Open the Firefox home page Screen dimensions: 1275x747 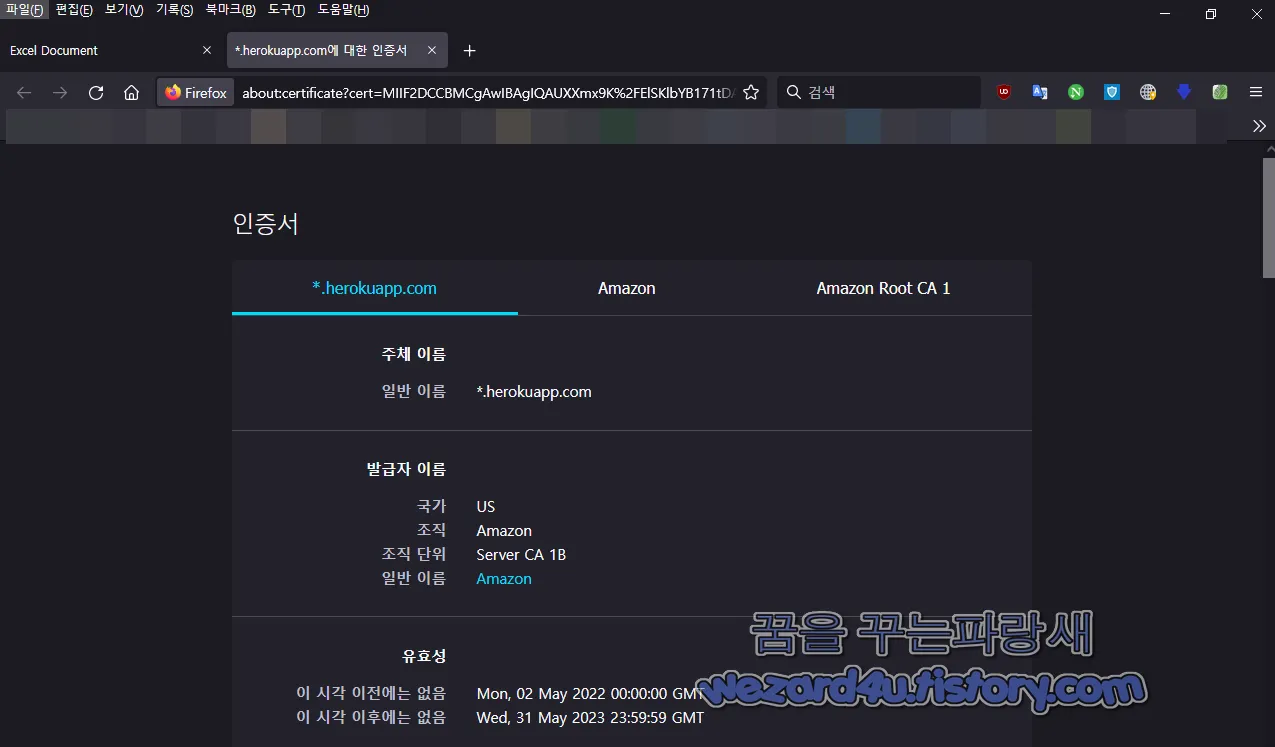tap(131, 92)
